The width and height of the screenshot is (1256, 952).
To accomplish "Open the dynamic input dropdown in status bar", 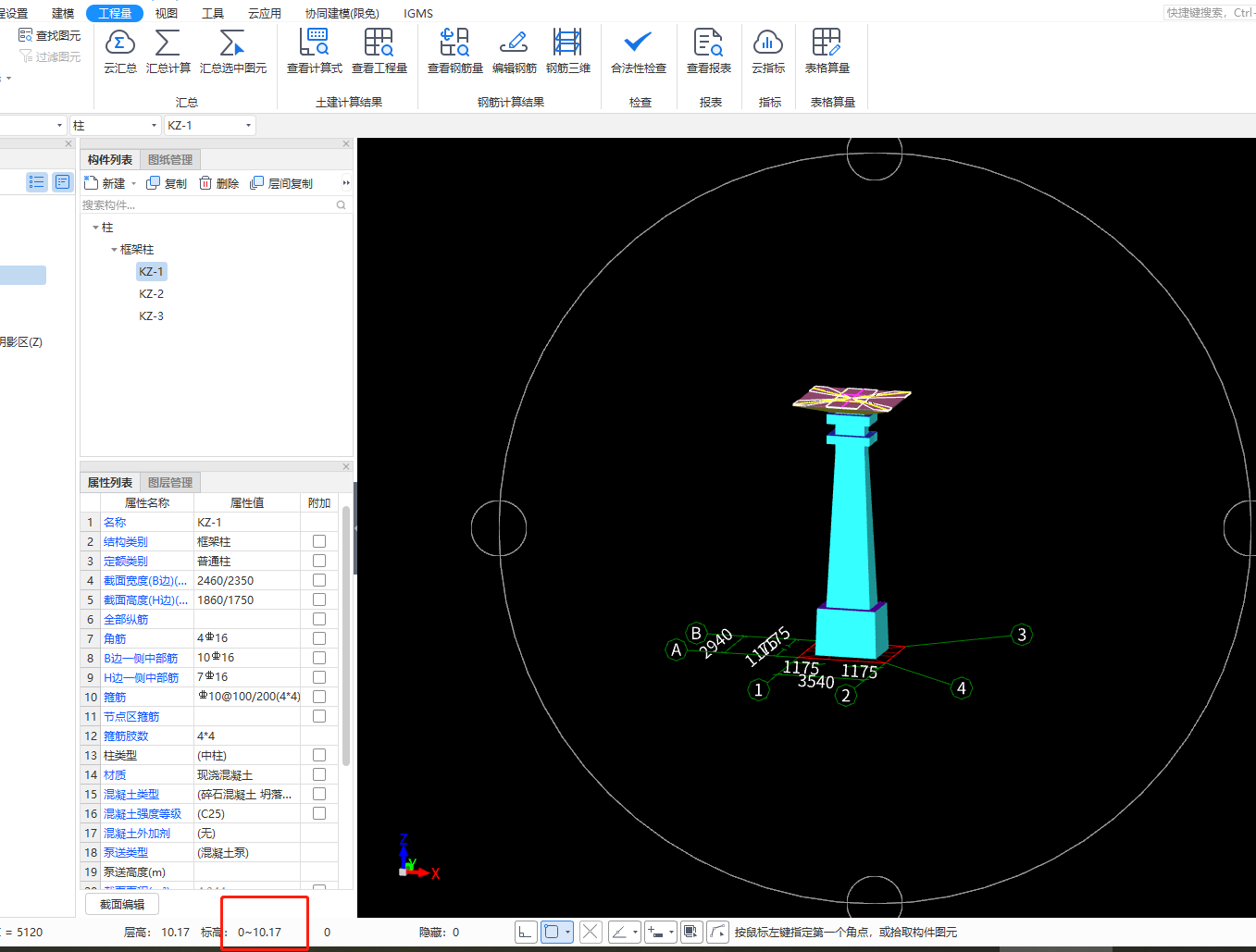I will tap(671, 932).
